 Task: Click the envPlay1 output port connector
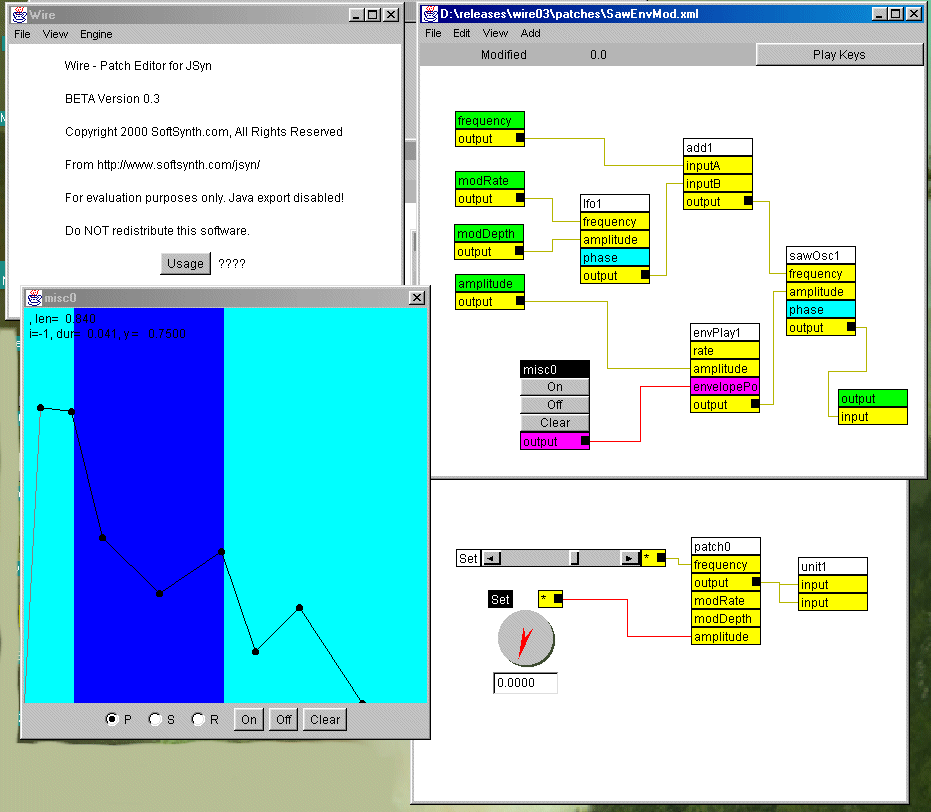coord(755,405)
